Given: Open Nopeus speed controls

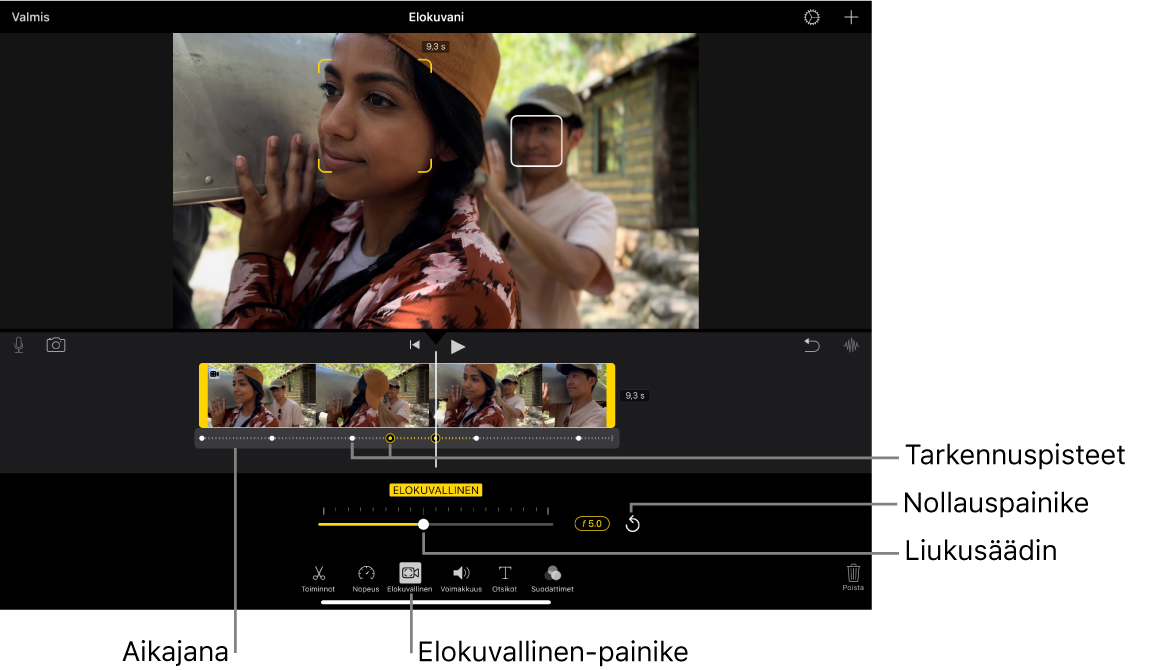Looking at the screenshot, I should [365, 578].
